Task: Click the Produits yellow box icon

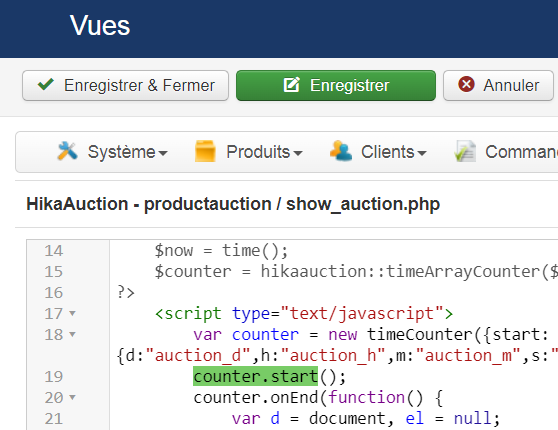Action: pos(205,151)
